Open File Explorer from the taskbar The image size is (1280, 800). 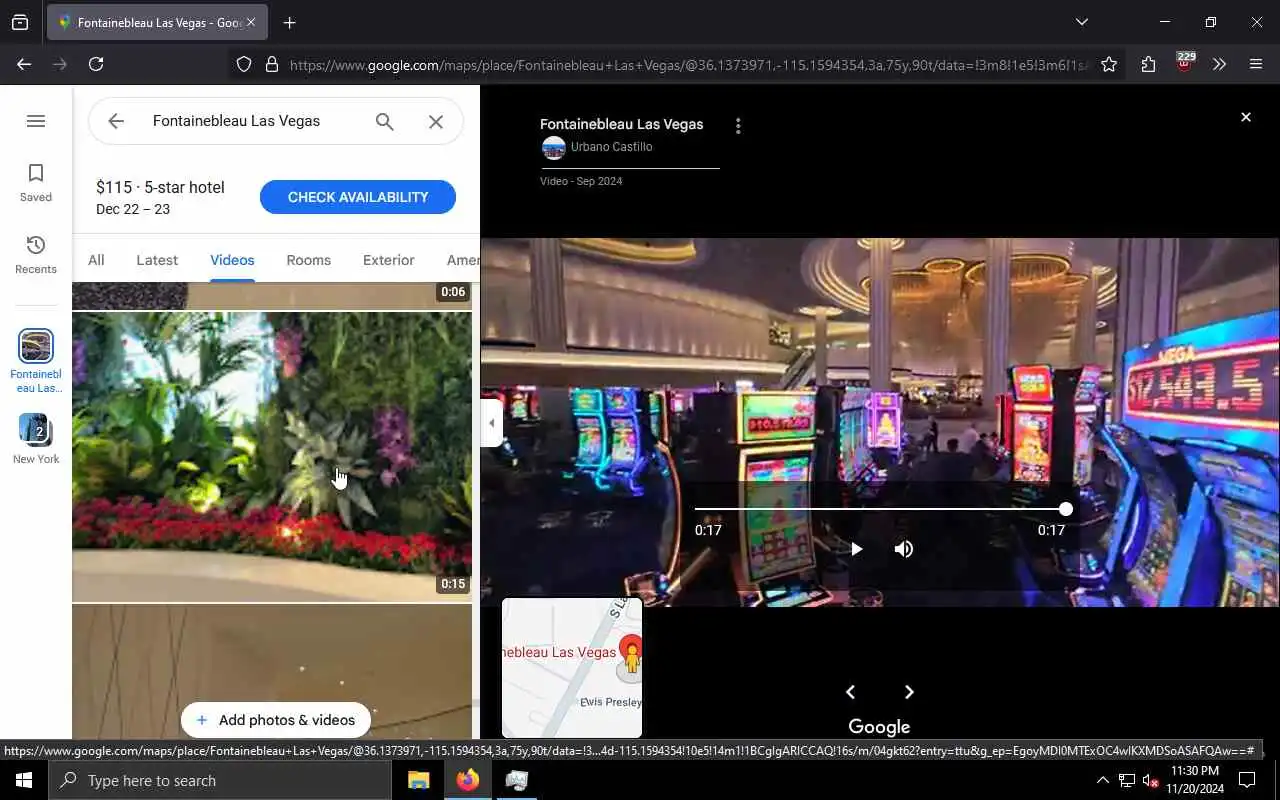[418, 780]
